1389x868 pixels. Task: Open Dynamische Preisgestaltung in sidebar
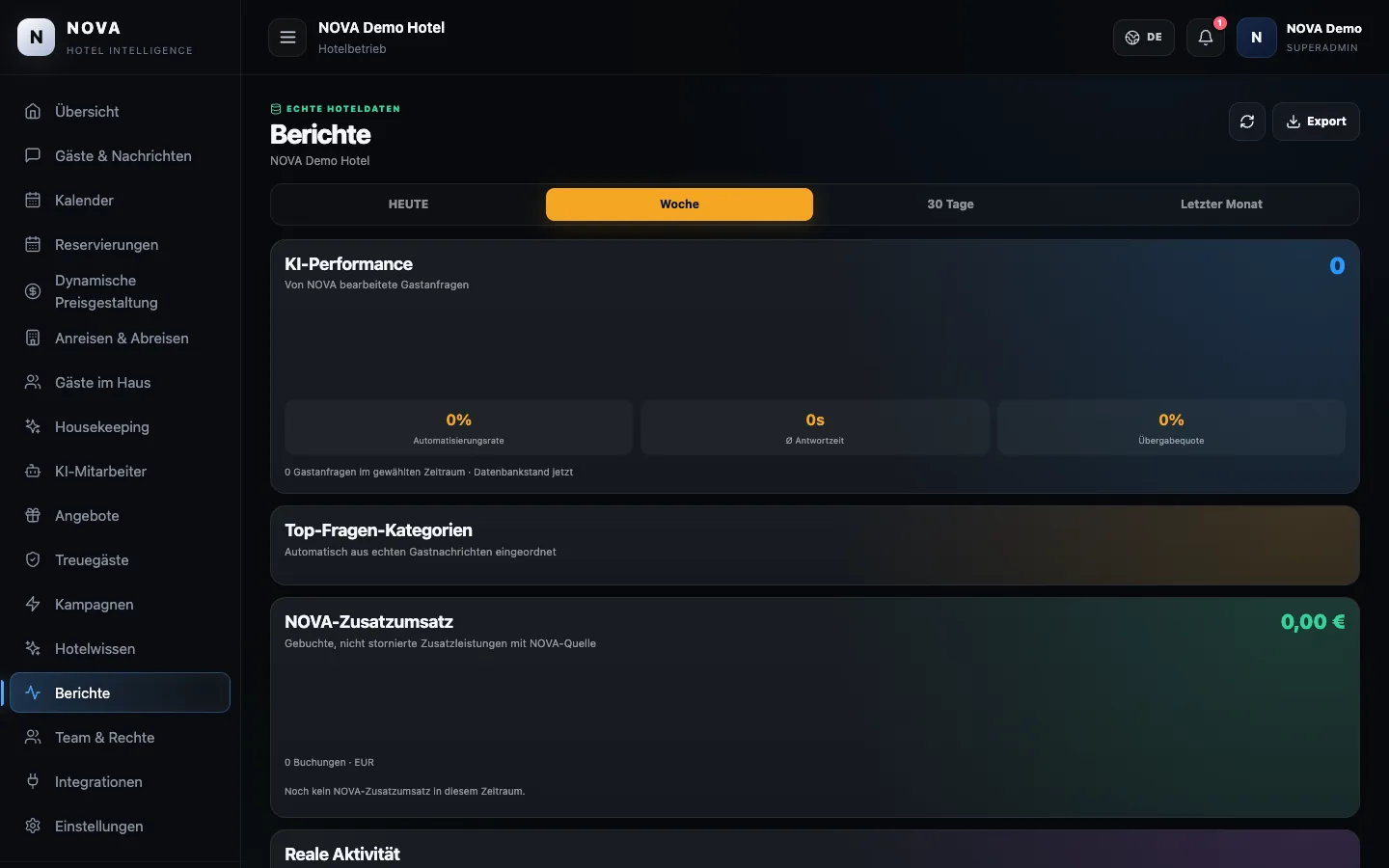[120, 291]
